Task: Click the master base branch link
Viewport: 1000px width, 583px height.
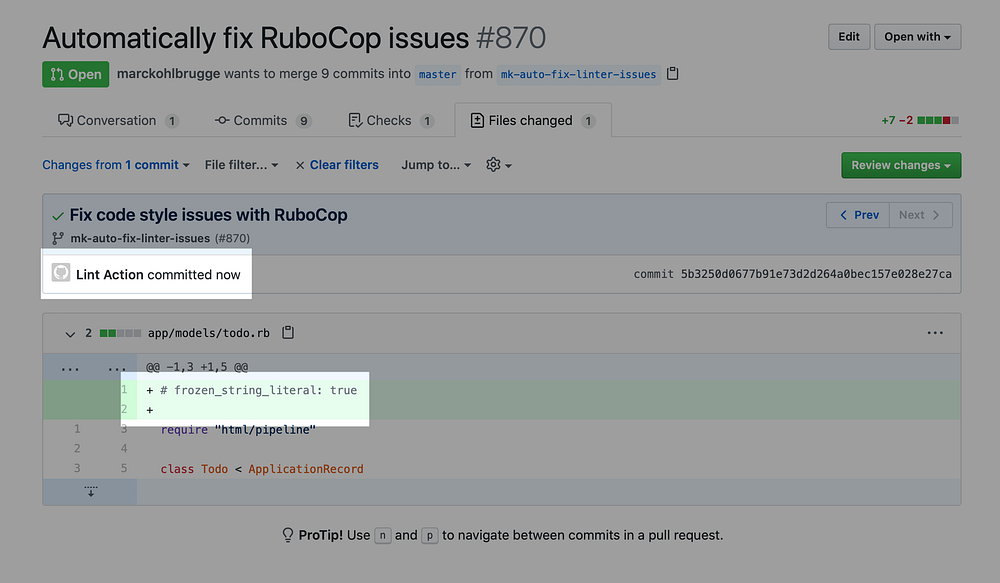Action: coord(437,74)
